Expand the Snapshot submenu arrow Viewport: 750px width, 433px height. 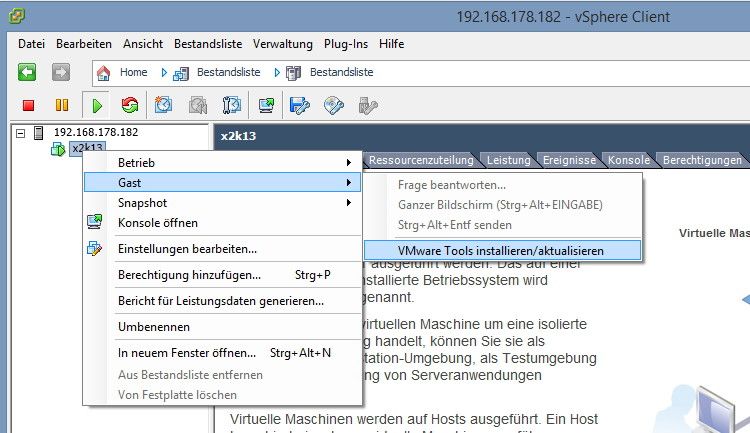pyautogui.click(x=349, y=203)
